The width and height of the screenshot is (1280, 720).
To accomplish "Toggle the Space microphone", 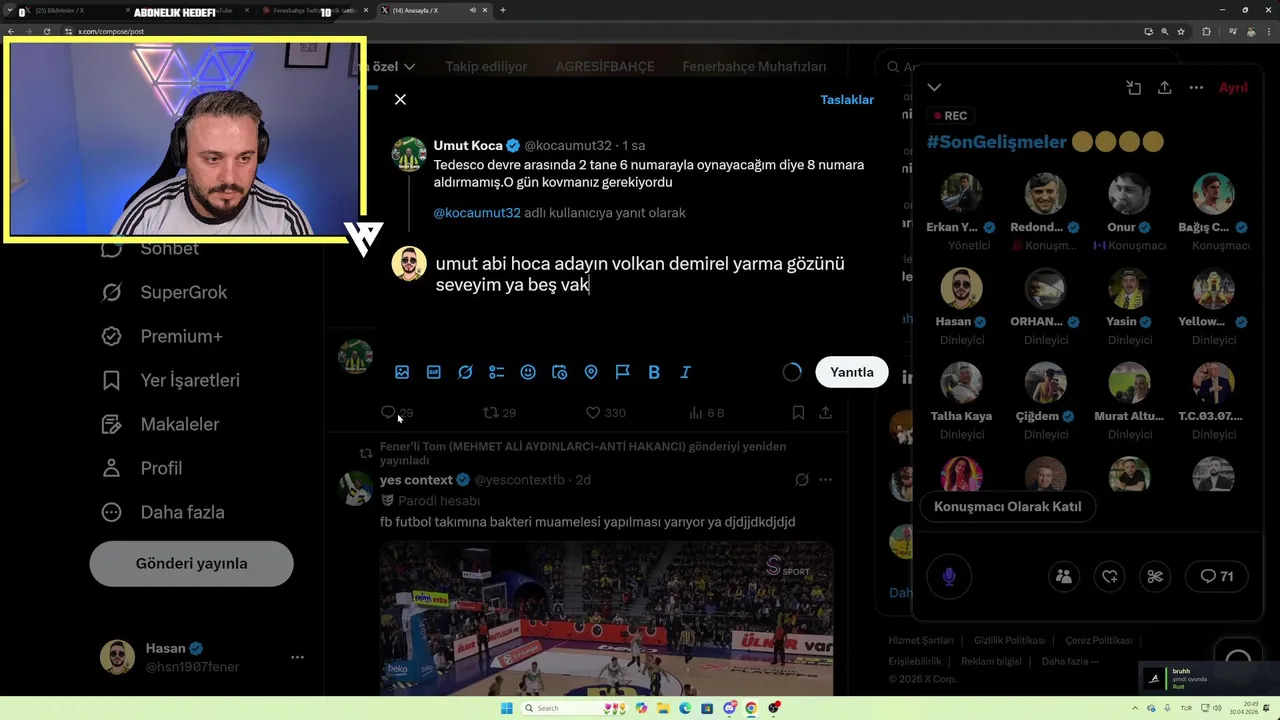I will (x=949, y=577).
